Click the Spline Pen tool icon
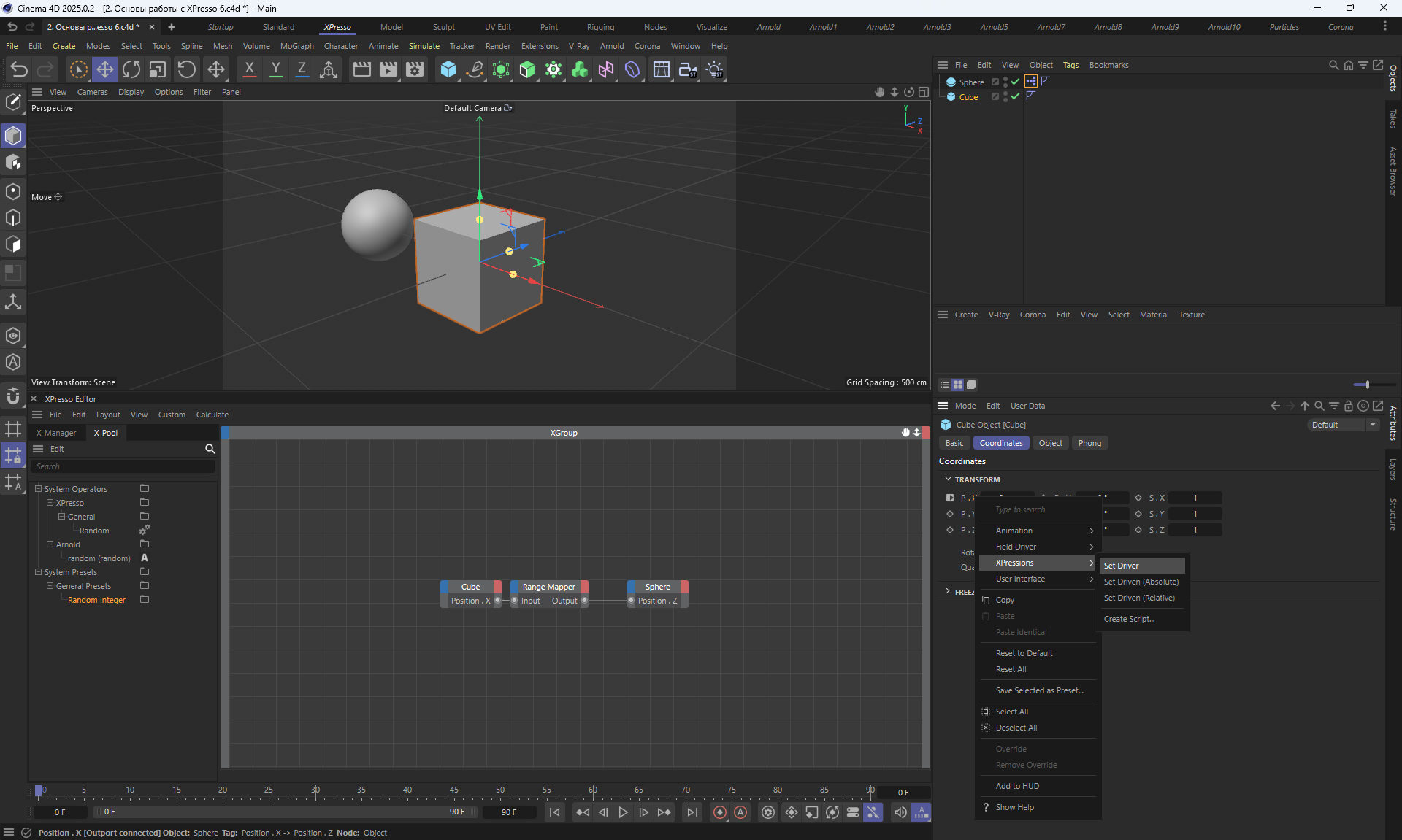 coord(475,69)
